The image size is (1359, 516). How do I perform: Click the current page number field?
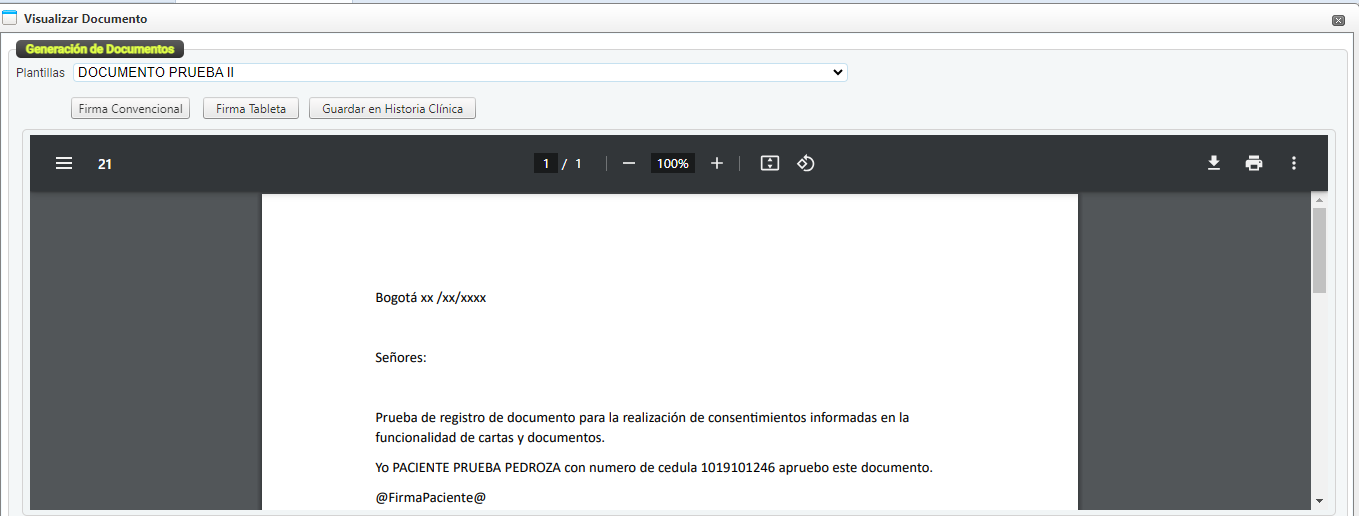[545, 163]
